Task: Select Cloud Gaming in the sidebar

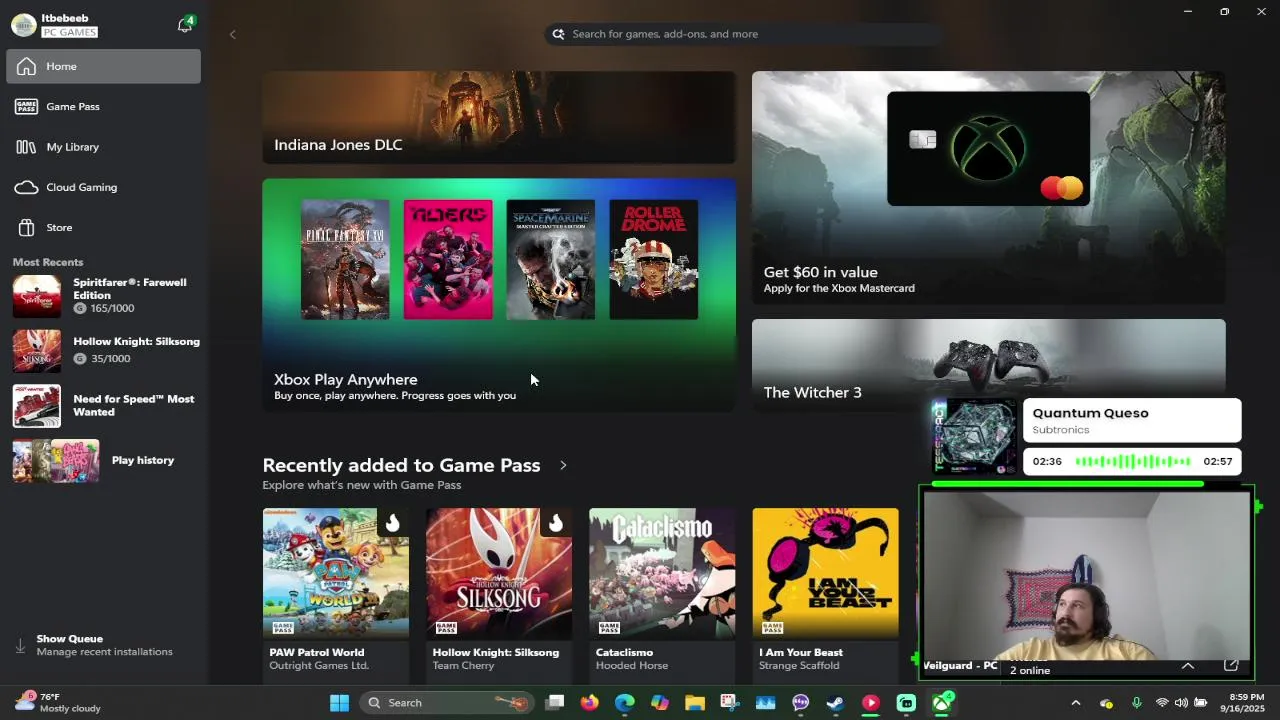Action: (103, 187)
